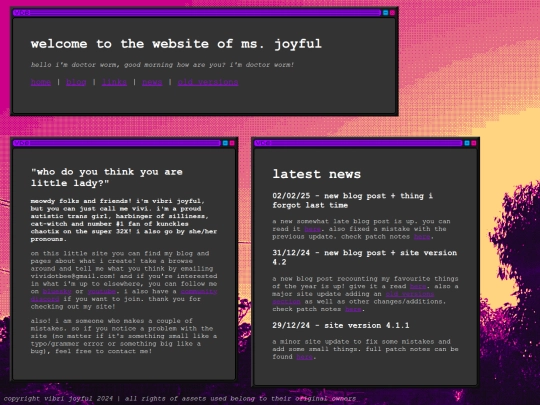Click the '31/12/24 - new blog post' headline
This screenshot has width=540, height=405.
click(x=364, y=257)
